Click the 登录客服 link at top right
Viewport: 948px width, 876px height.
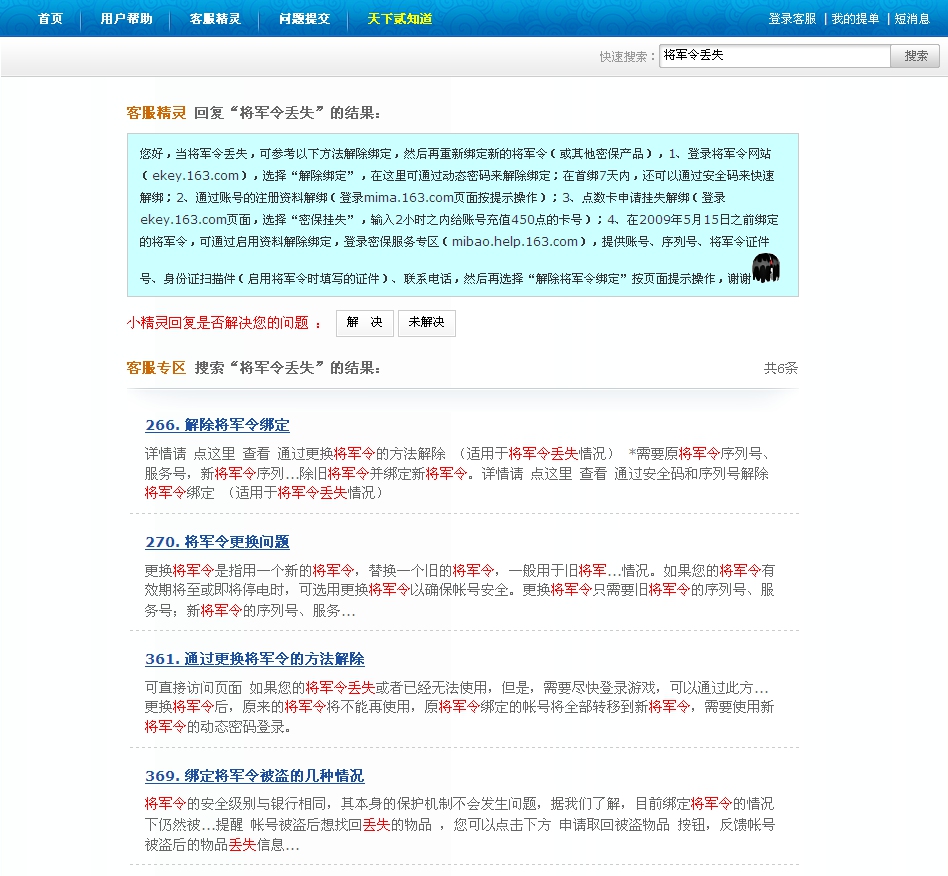tap(792, 19)
